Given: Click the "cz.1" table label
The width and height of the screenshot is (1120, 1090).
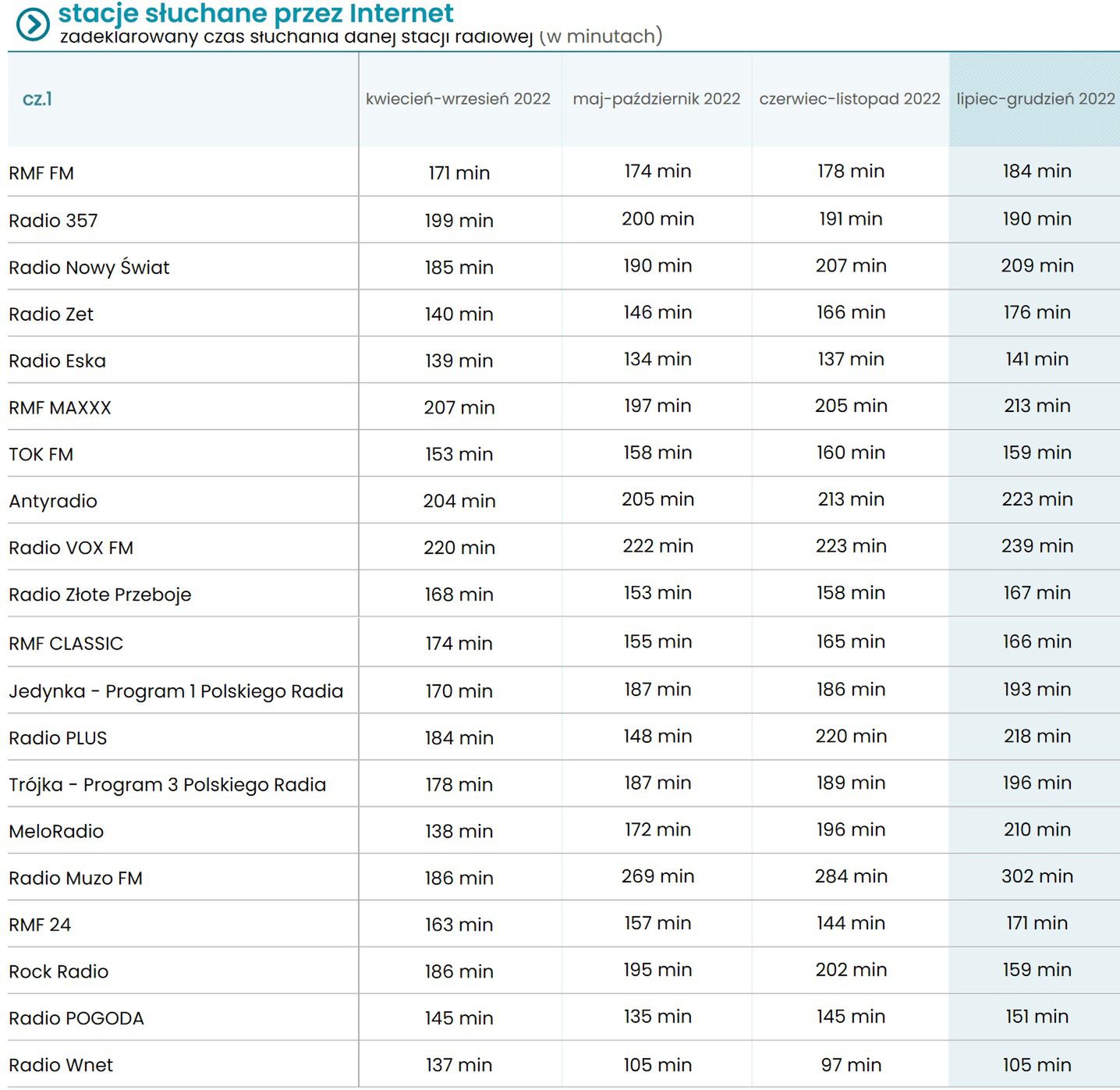Looking at the screenshot, I should (37, 99).
